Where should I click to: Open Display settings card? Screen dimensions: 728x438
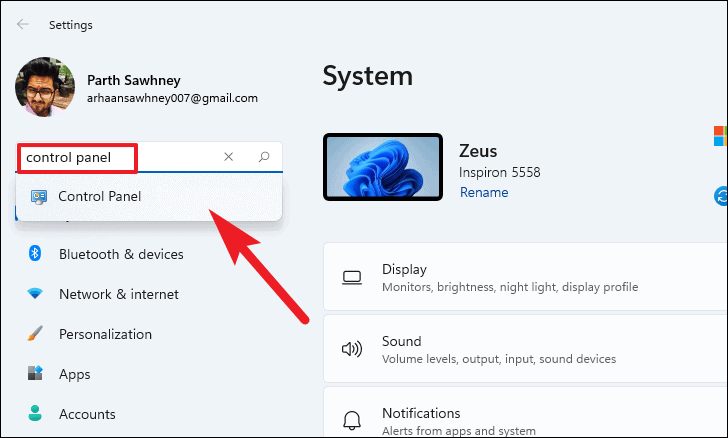[526, 277]
